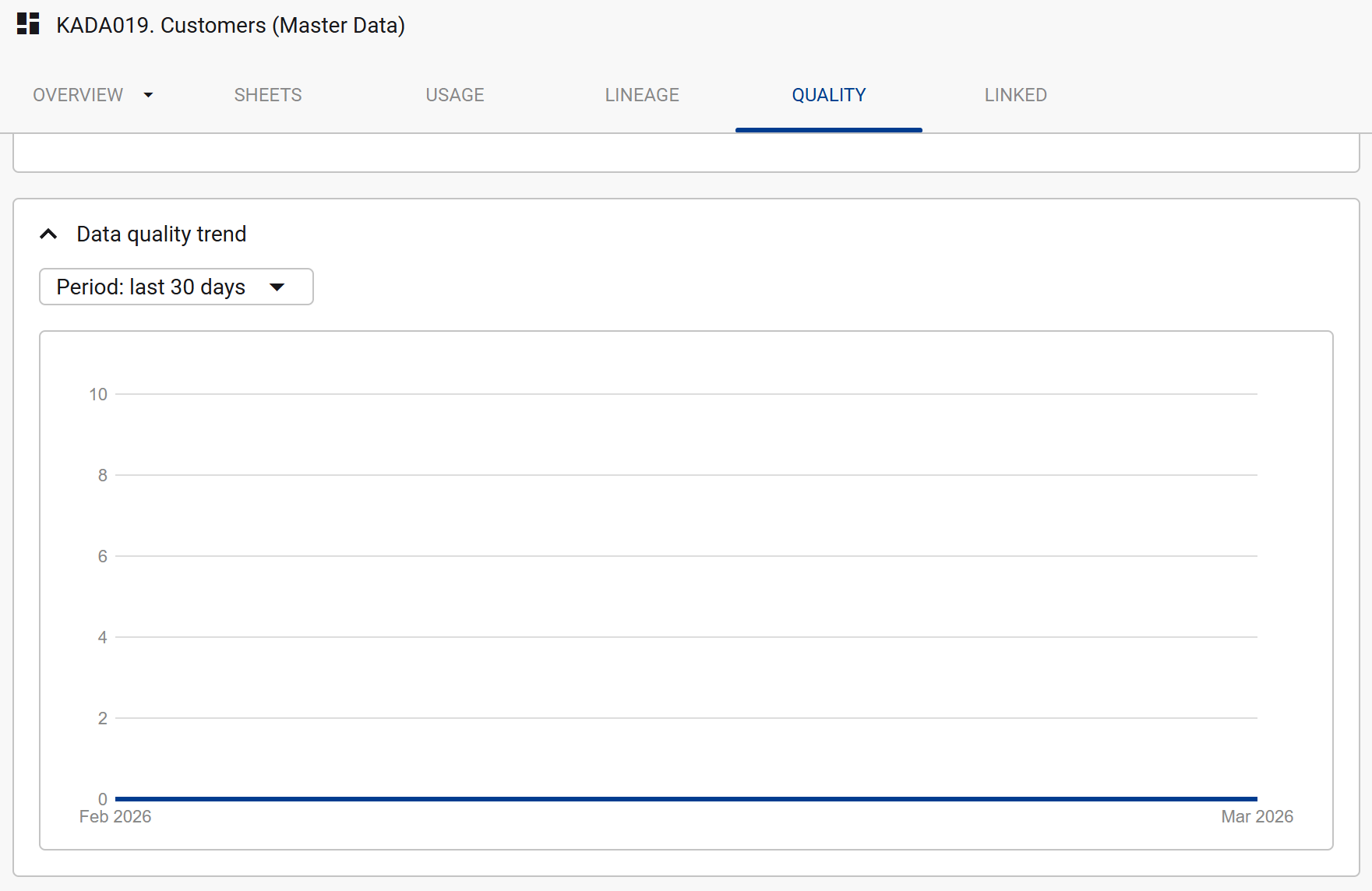
Task: Click the Feb 2026 axis label
Action: (x=115, y=816)
